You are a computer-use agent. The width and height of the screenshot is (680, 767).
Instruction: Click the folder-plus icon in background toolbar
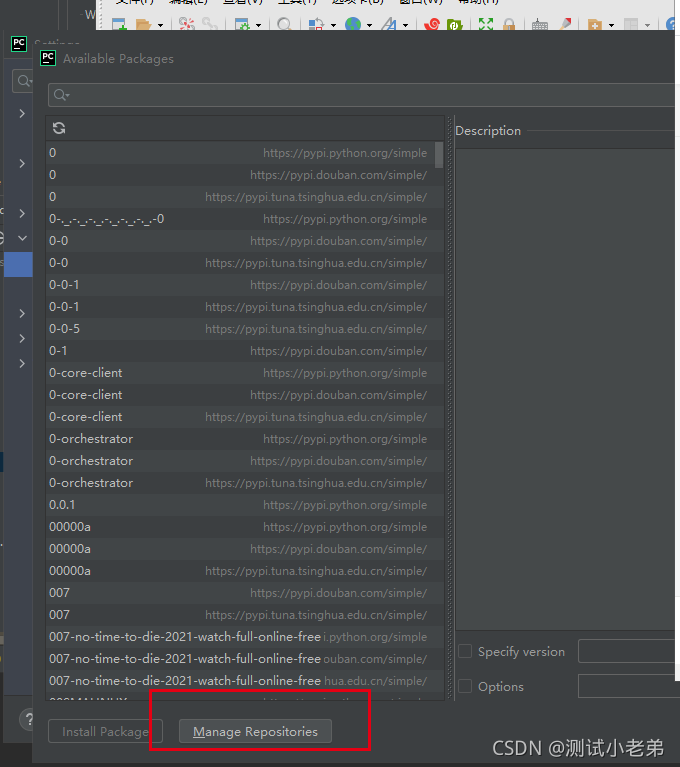pos(594,24)
